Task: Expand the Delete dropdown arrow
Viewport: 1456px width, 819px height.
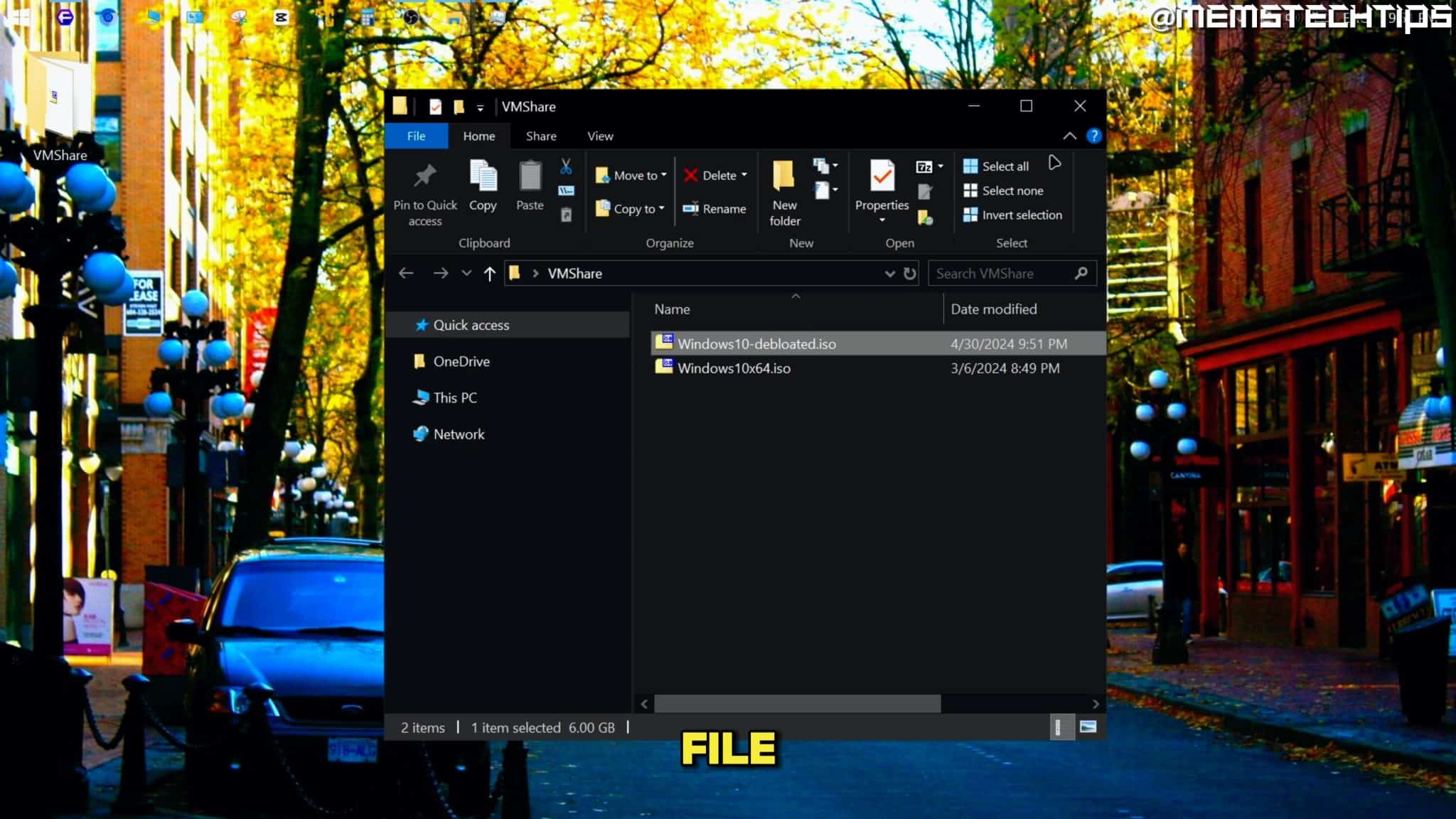Action: coord(744,175)
